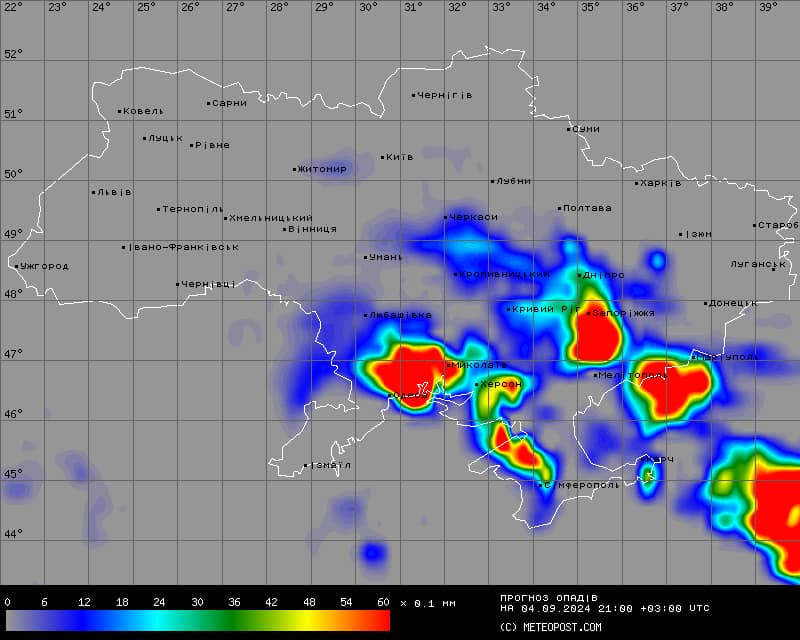Click the Суми city label
Screen dimensions: 800x640
click(587, 129)
